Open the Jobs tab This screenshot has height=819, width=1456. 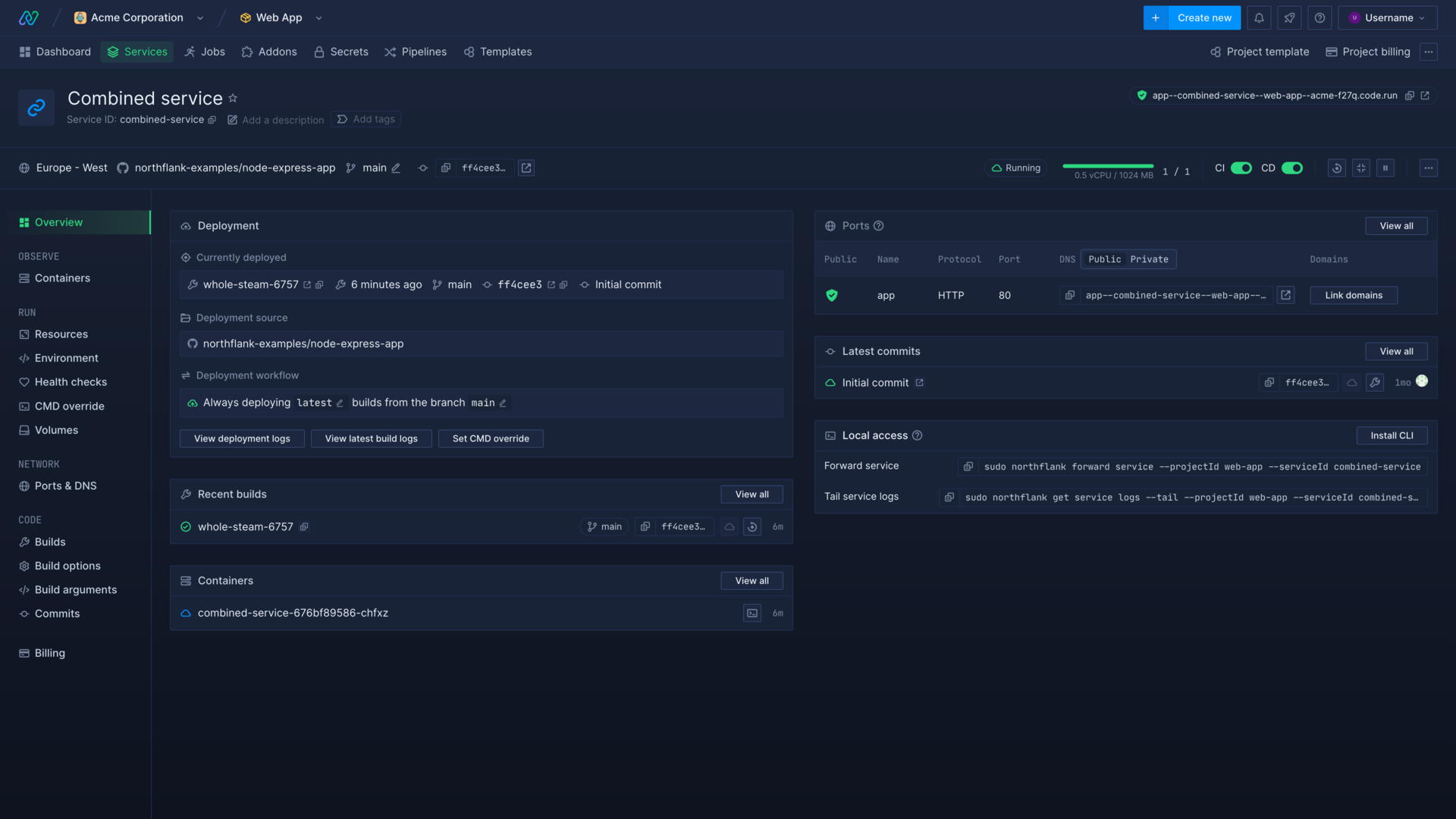pyautogui.click(x=205, y=52)
